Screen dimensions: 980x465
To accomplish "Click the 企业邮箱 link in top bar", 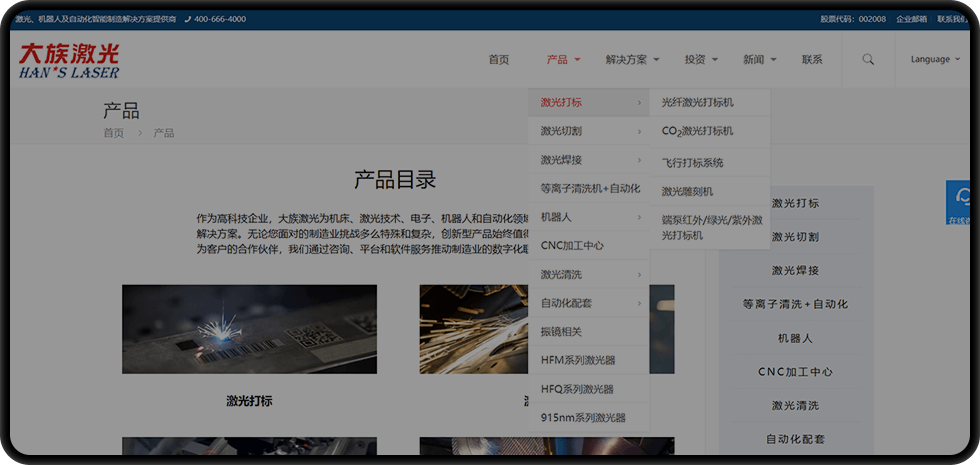I will (x=910, y=19).
